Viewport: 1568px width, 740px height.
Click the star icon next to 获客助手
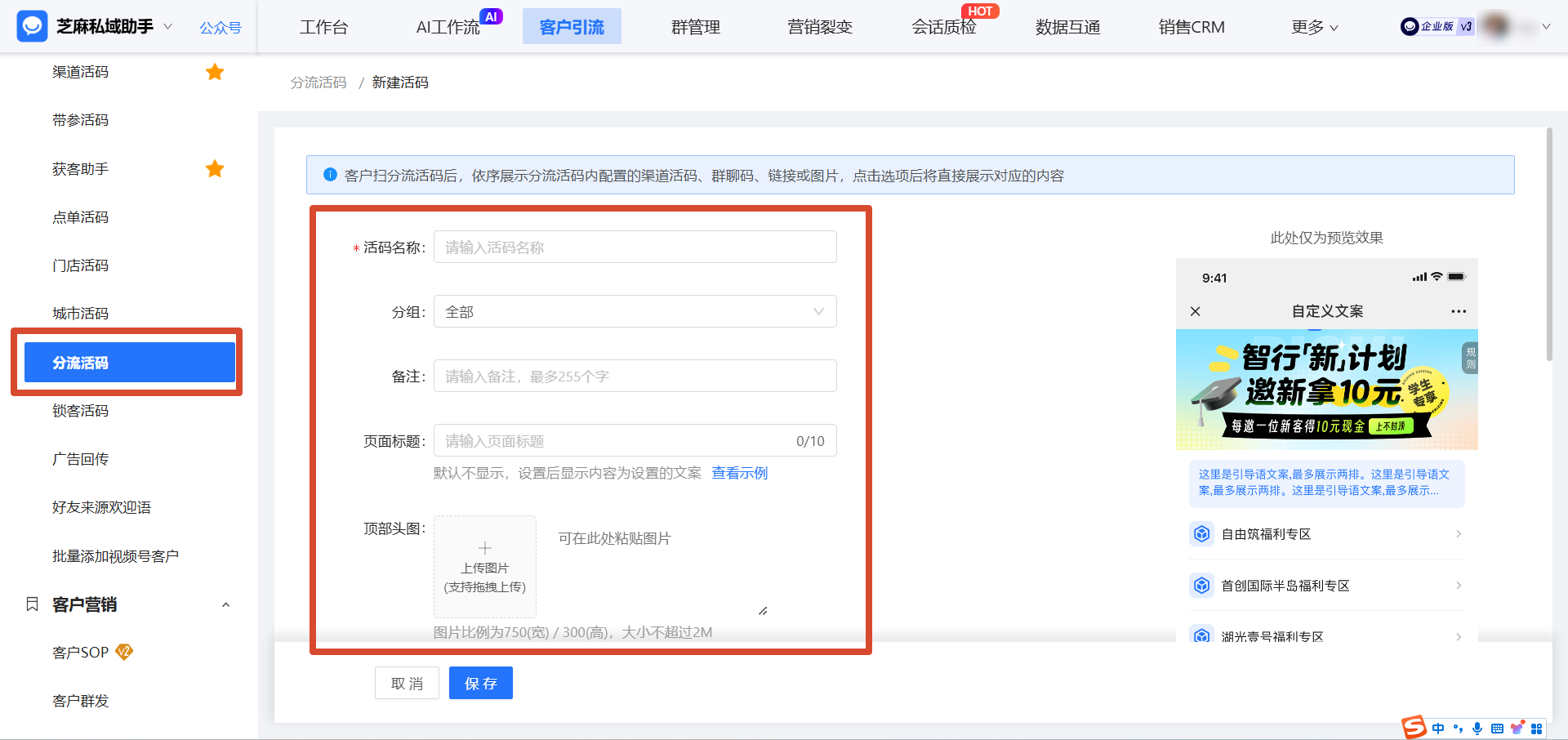215,169
